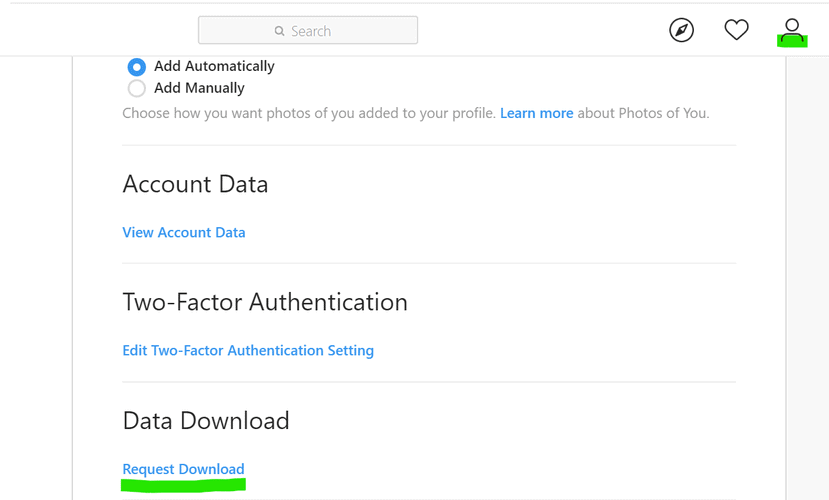Focus the Search input field
The height and width of the screenshot is (500, 829).
(308, 30)
